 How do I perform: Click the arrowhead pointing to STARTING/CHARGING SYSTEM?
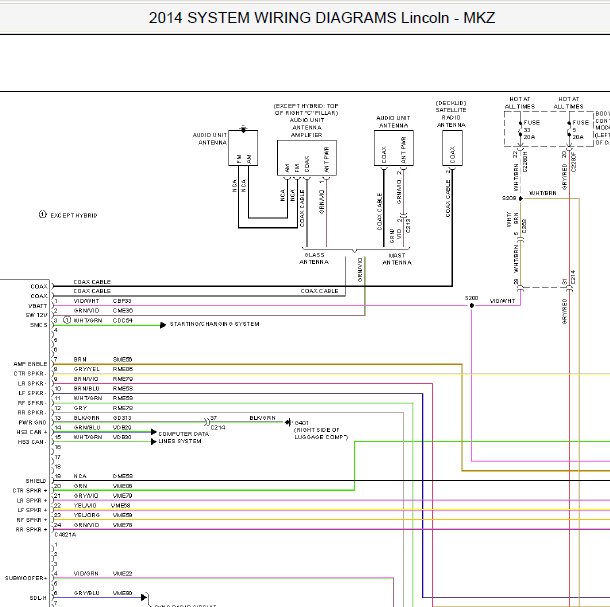(x=163, y=325)
